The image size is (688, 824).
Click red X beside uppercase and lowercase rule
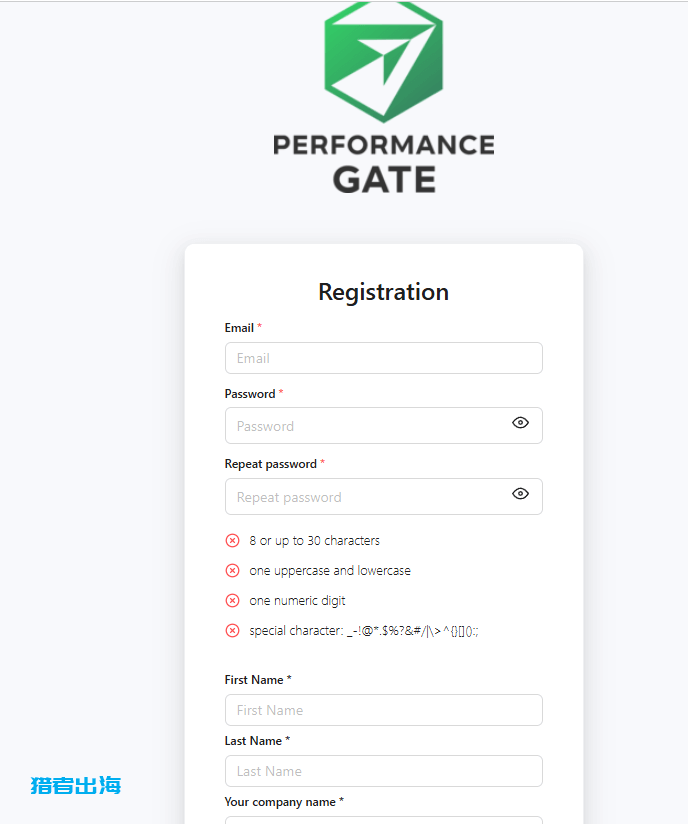pos(232,571)
